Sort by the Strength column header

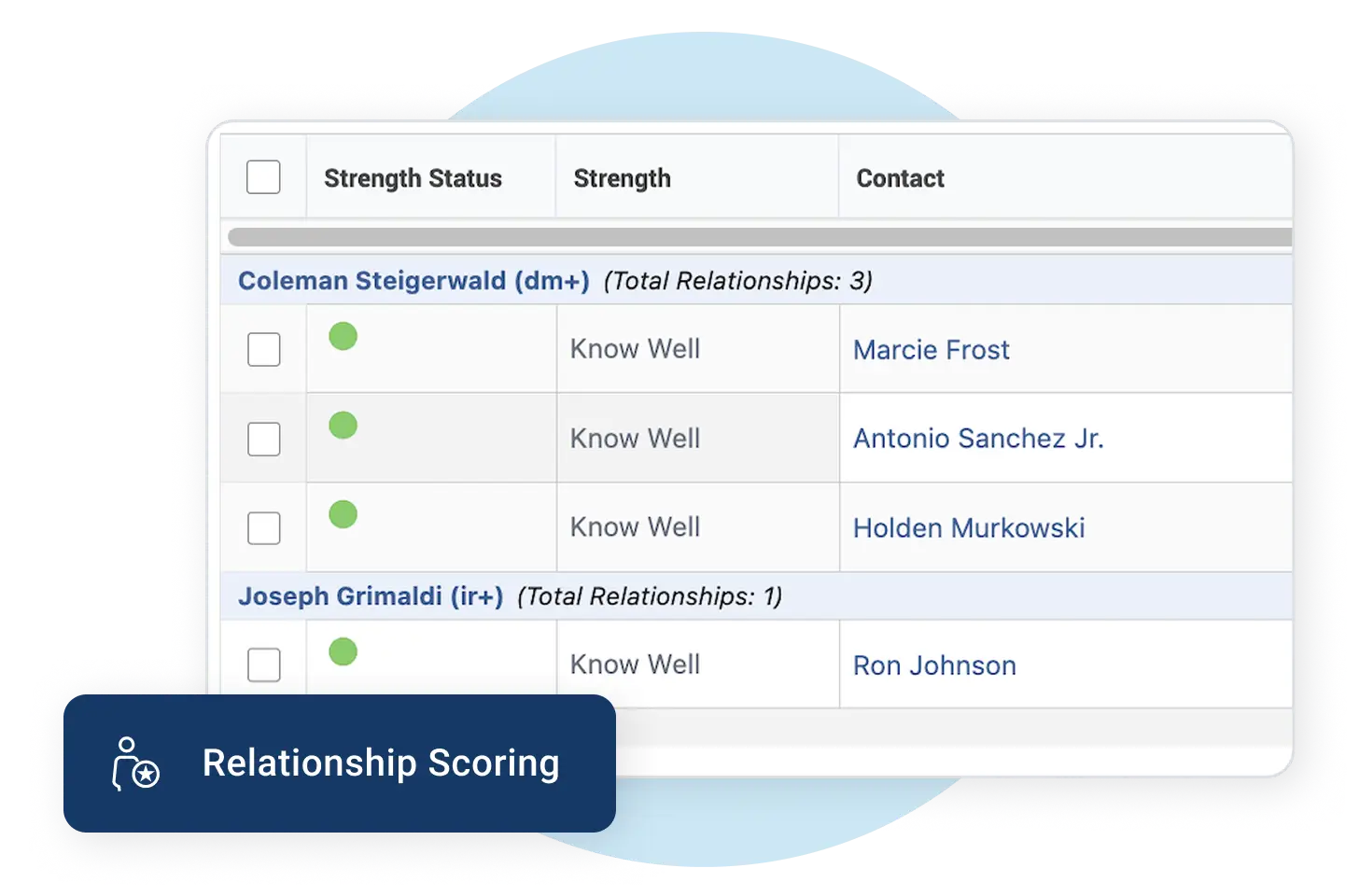point(622,178)
